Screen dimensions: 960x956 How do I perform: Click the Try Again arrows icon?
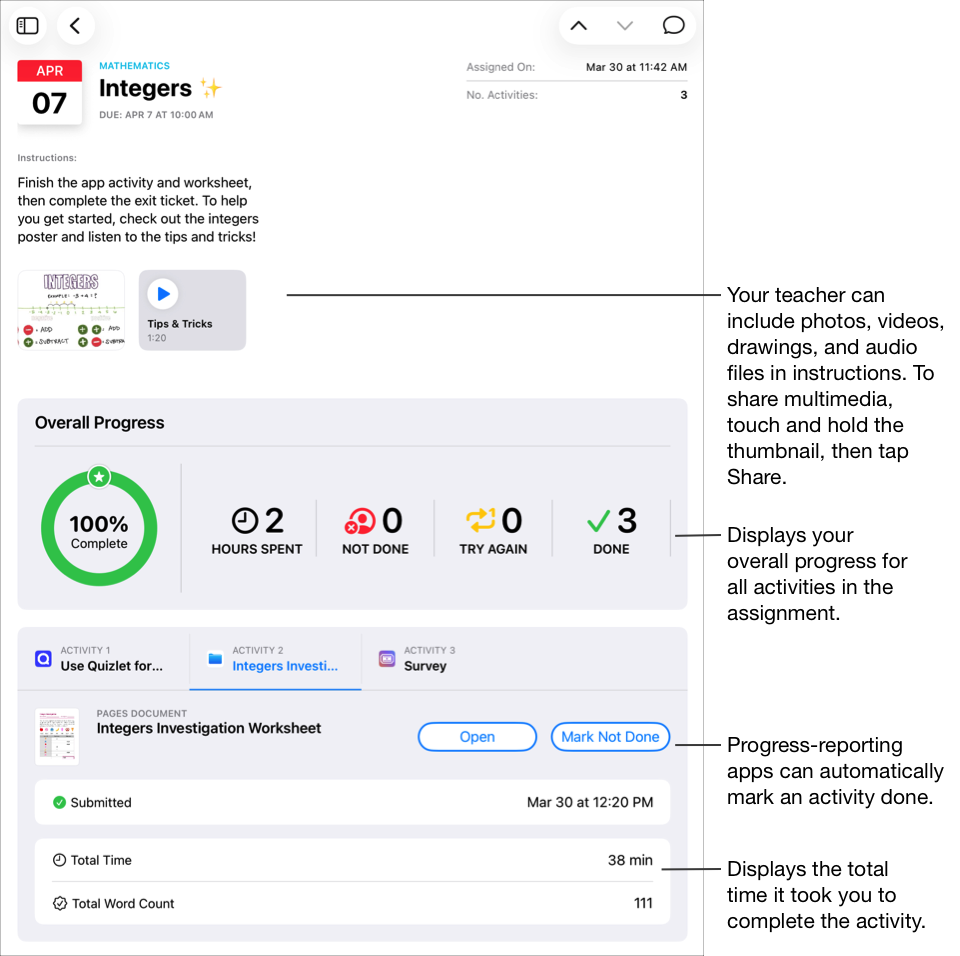coord(480,520)
